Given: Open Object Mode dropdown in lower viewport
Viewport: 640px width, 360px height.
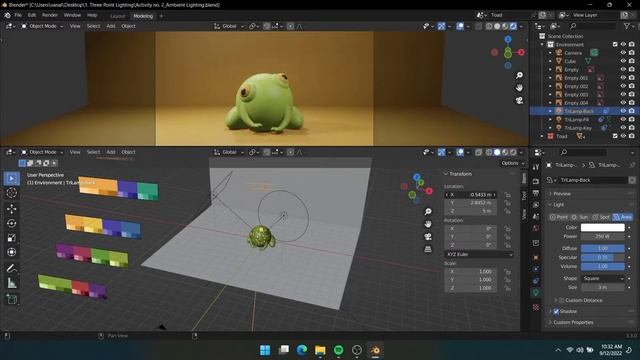Looking at the screenshot, I should (42, 152).
